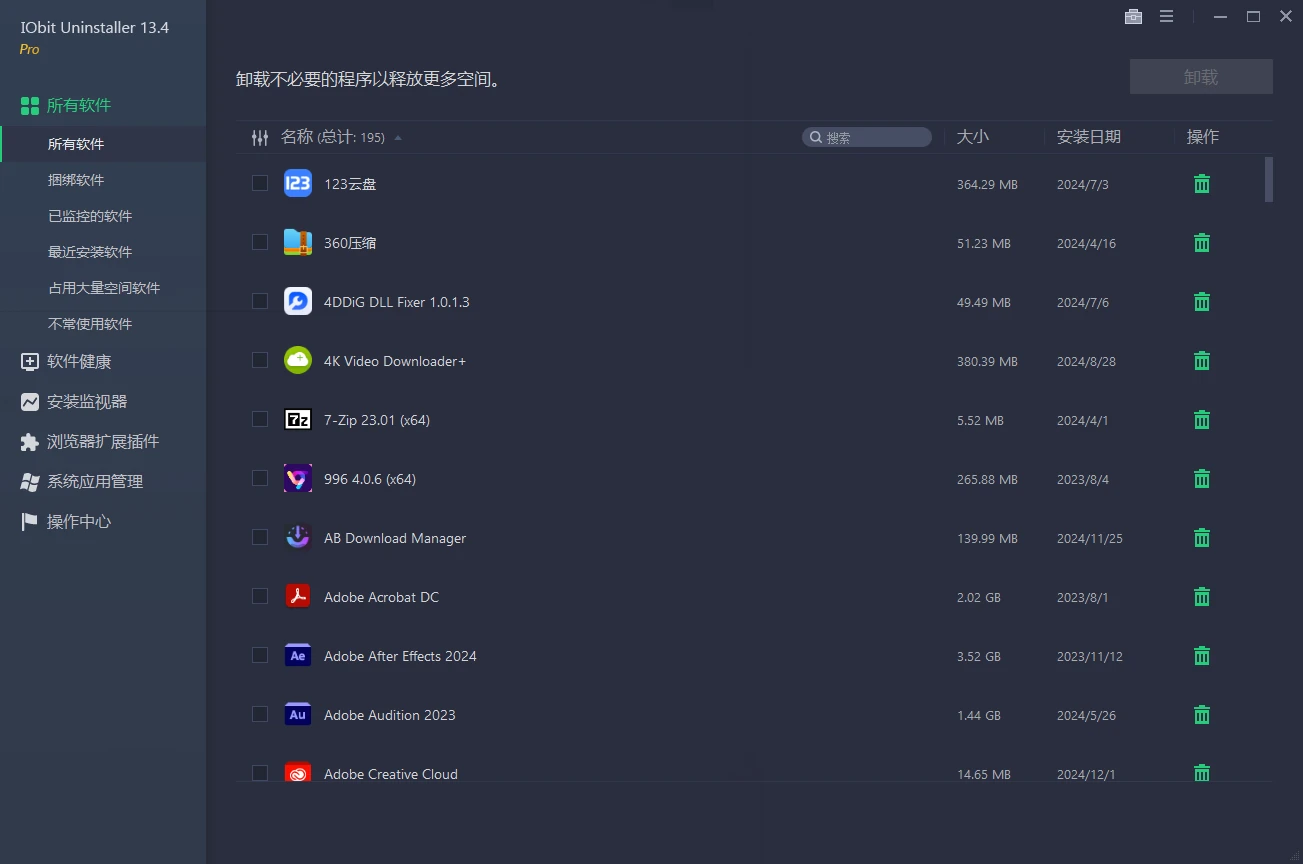Click the 操作 column header
This screenshot has height=864, width=1303.
[x=1203, y=137]
